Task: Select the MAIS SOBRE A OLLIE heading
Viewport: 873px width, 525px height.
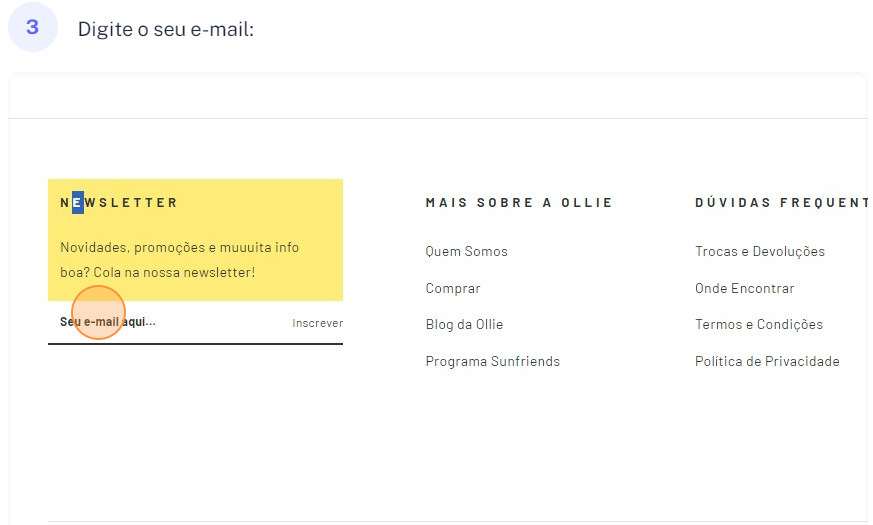Action: [519, 202]
